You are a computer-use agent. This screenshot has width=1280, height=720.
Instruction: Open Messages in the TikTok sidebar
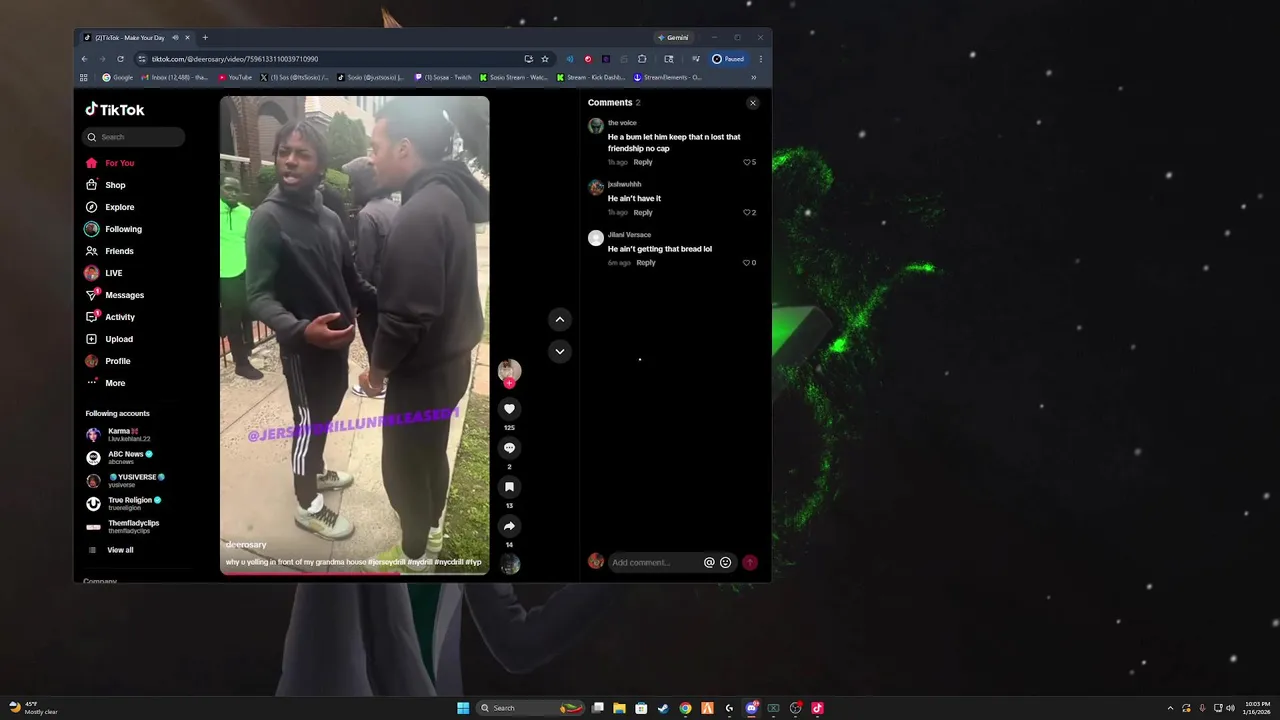pos(115,295)
